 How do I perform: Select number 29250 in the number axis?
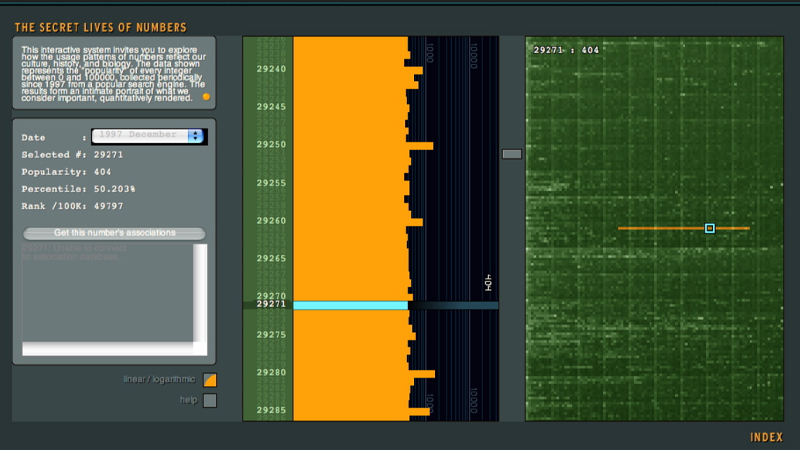[x=271, y=145]
